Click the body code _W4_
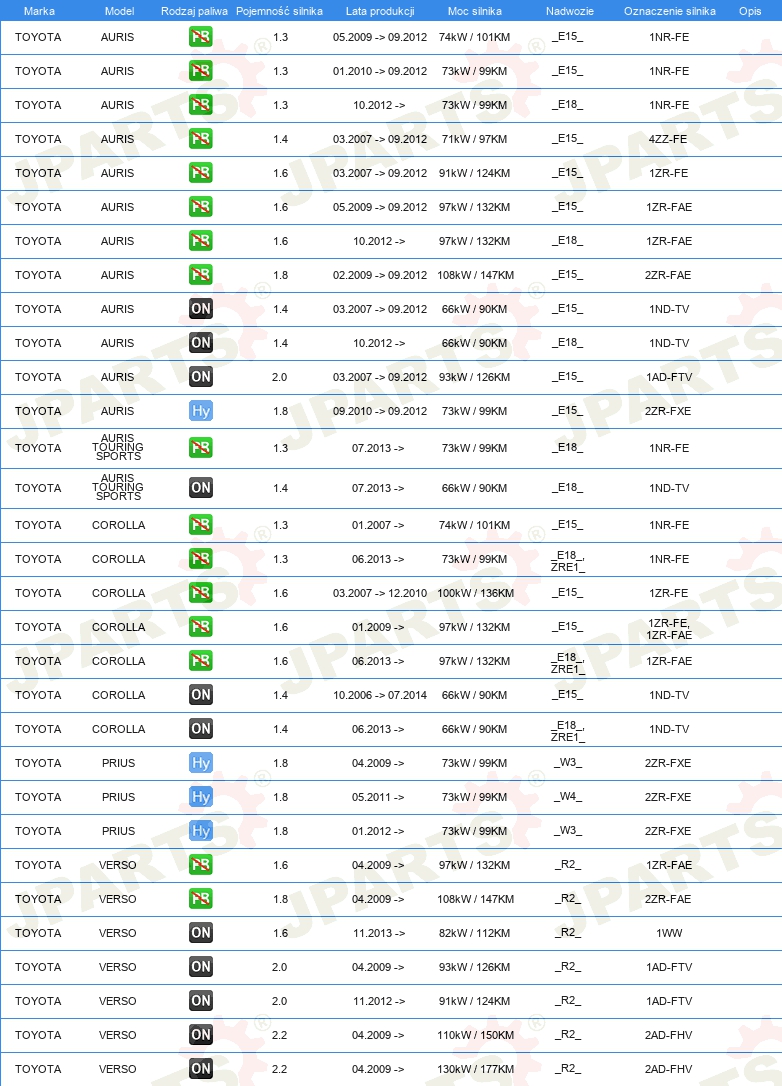The image size is (782, 1086). 567,796
